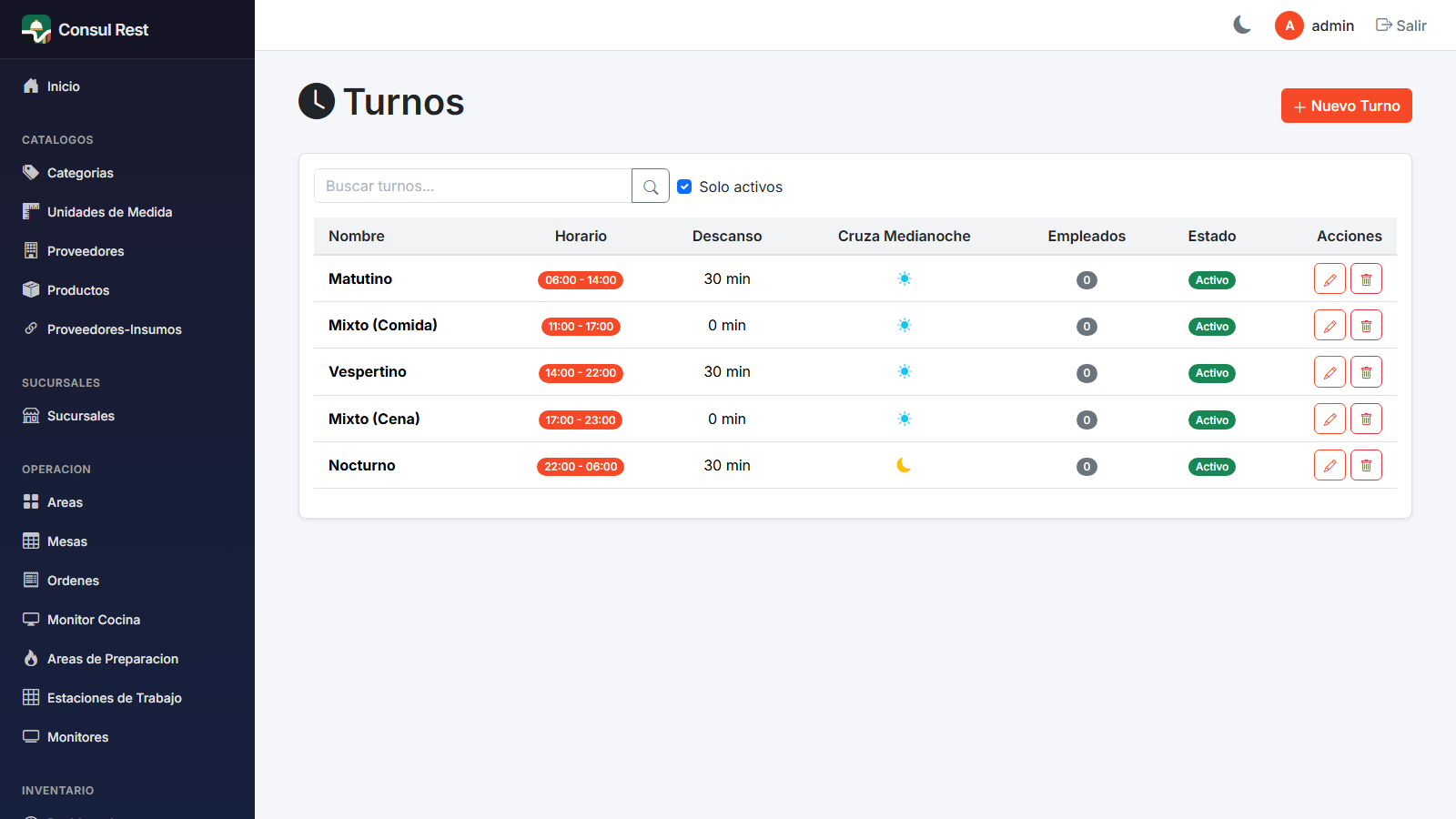Viewport: 1456px width, 819px height.
Task: Edit the Nocturno shift
Action: [1330, 466]
